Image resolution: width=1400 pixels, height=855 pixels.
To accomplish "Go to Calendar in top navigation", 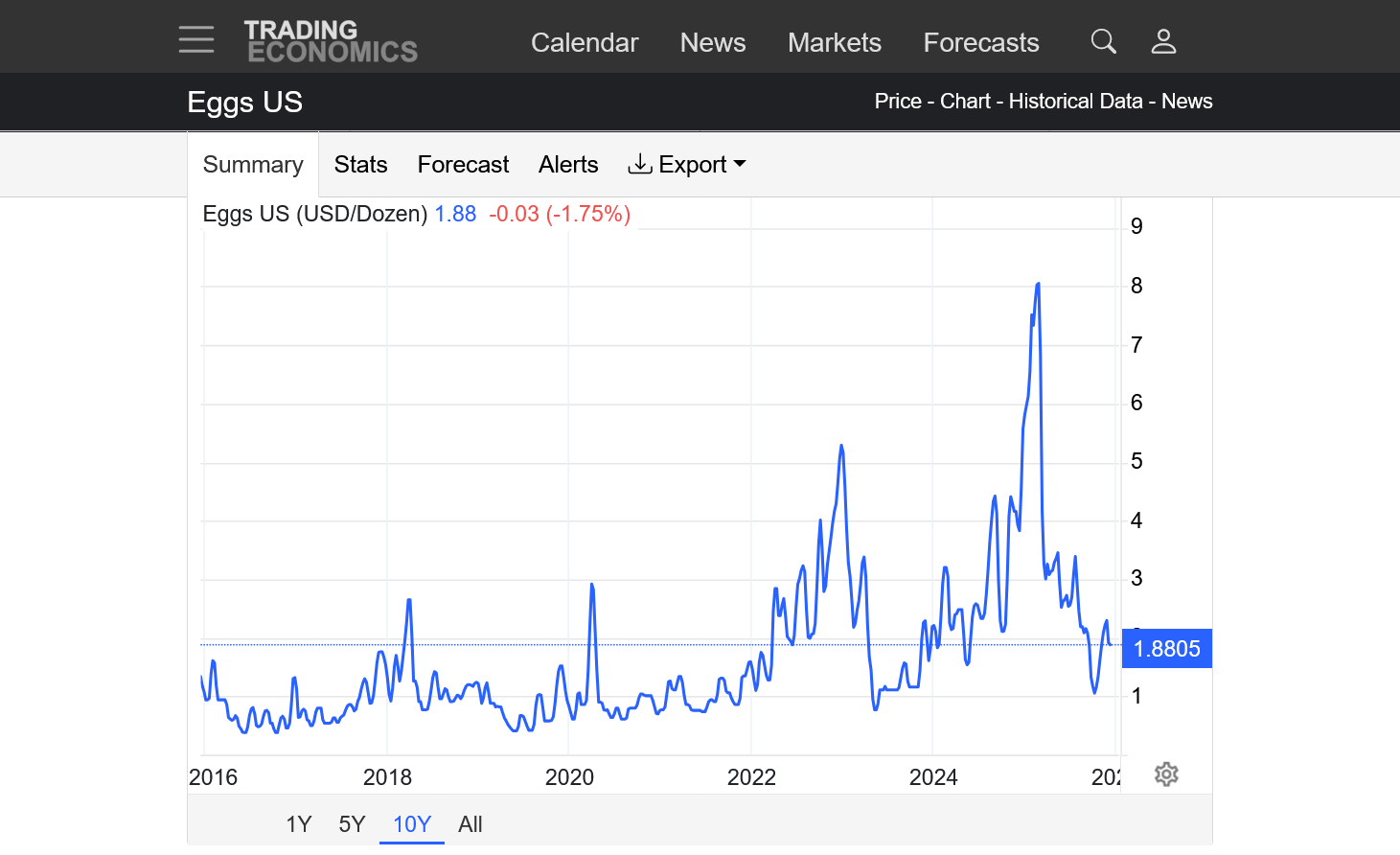I will [585, 42].
